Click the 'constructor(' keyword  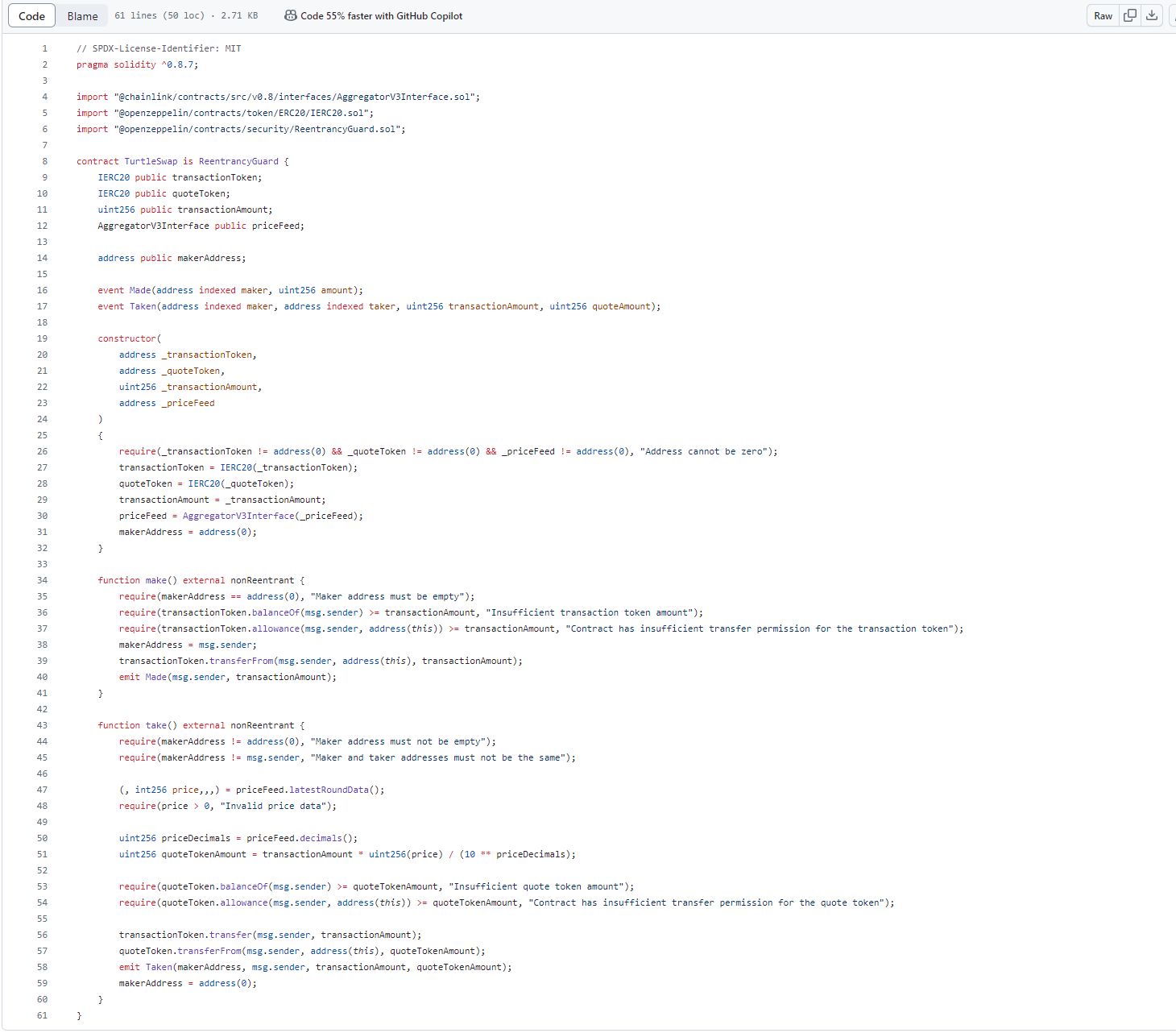(x=129, y=338)
